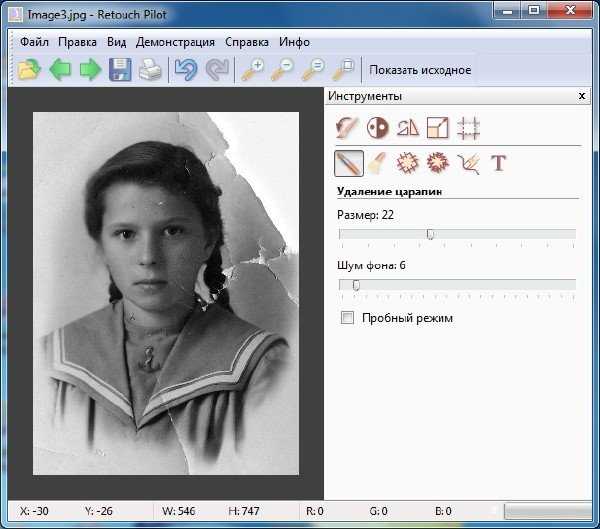The width and height of the screenshot is (600, 529).
Task: Open the Справка menu
Action: (x=247, y=42)
